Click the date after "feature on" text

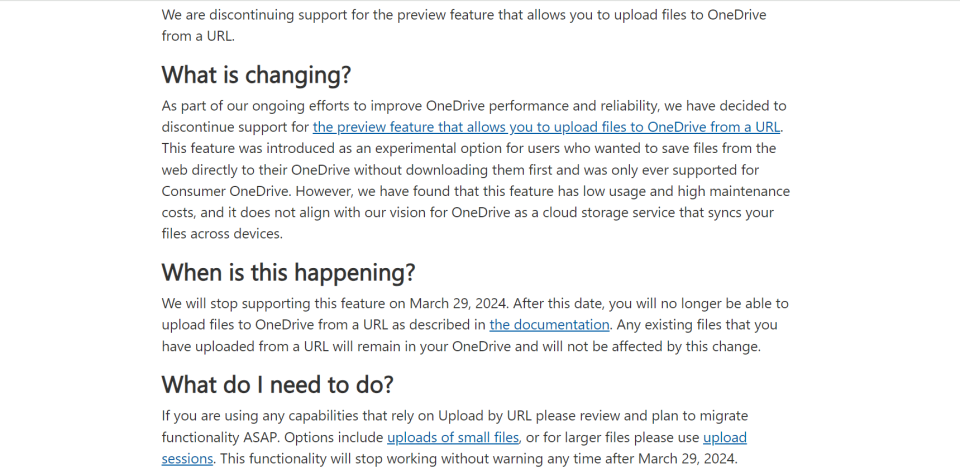(458, 303)
